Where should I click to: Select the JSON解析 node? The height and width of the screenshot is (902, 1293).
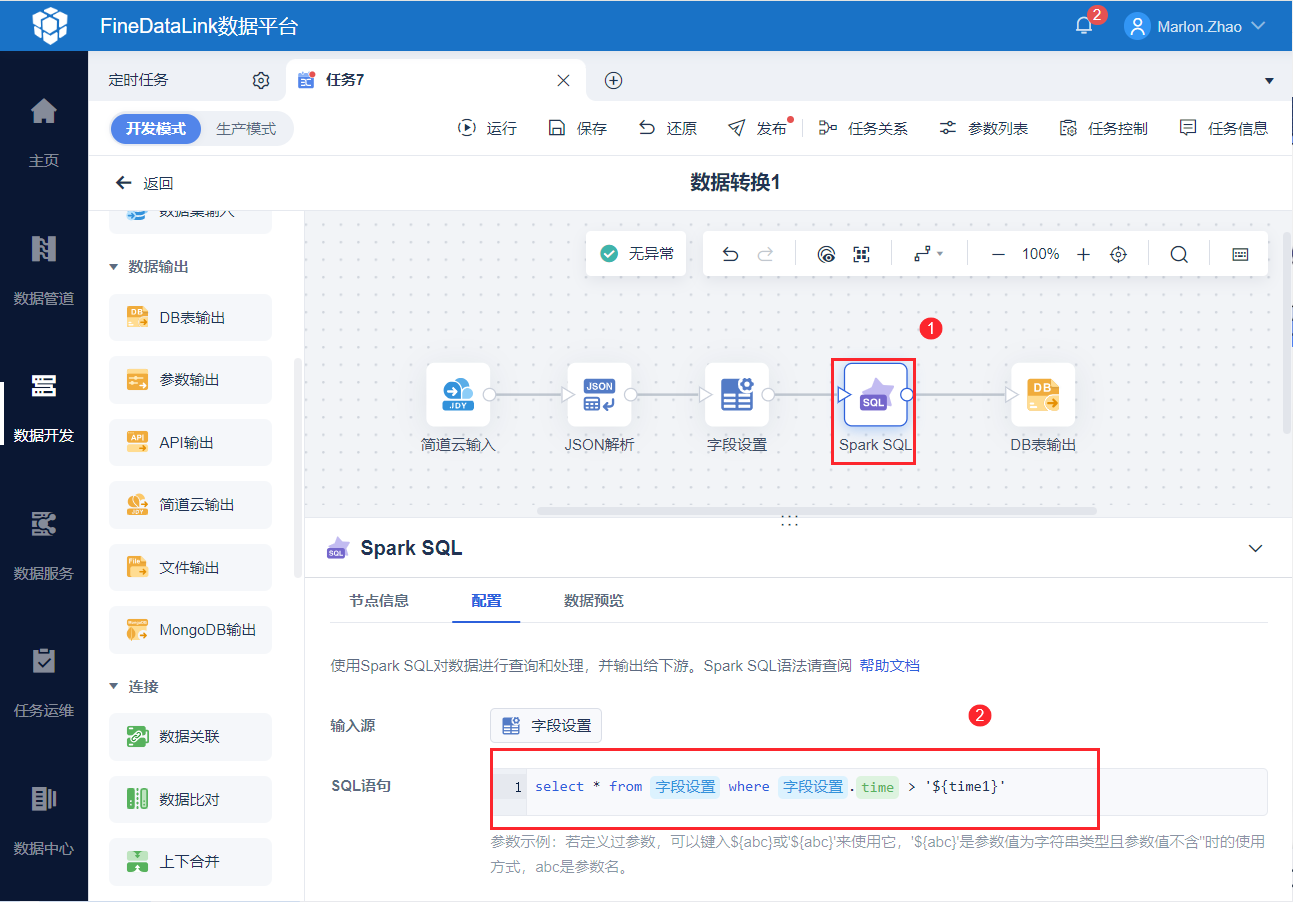(599, 395)
